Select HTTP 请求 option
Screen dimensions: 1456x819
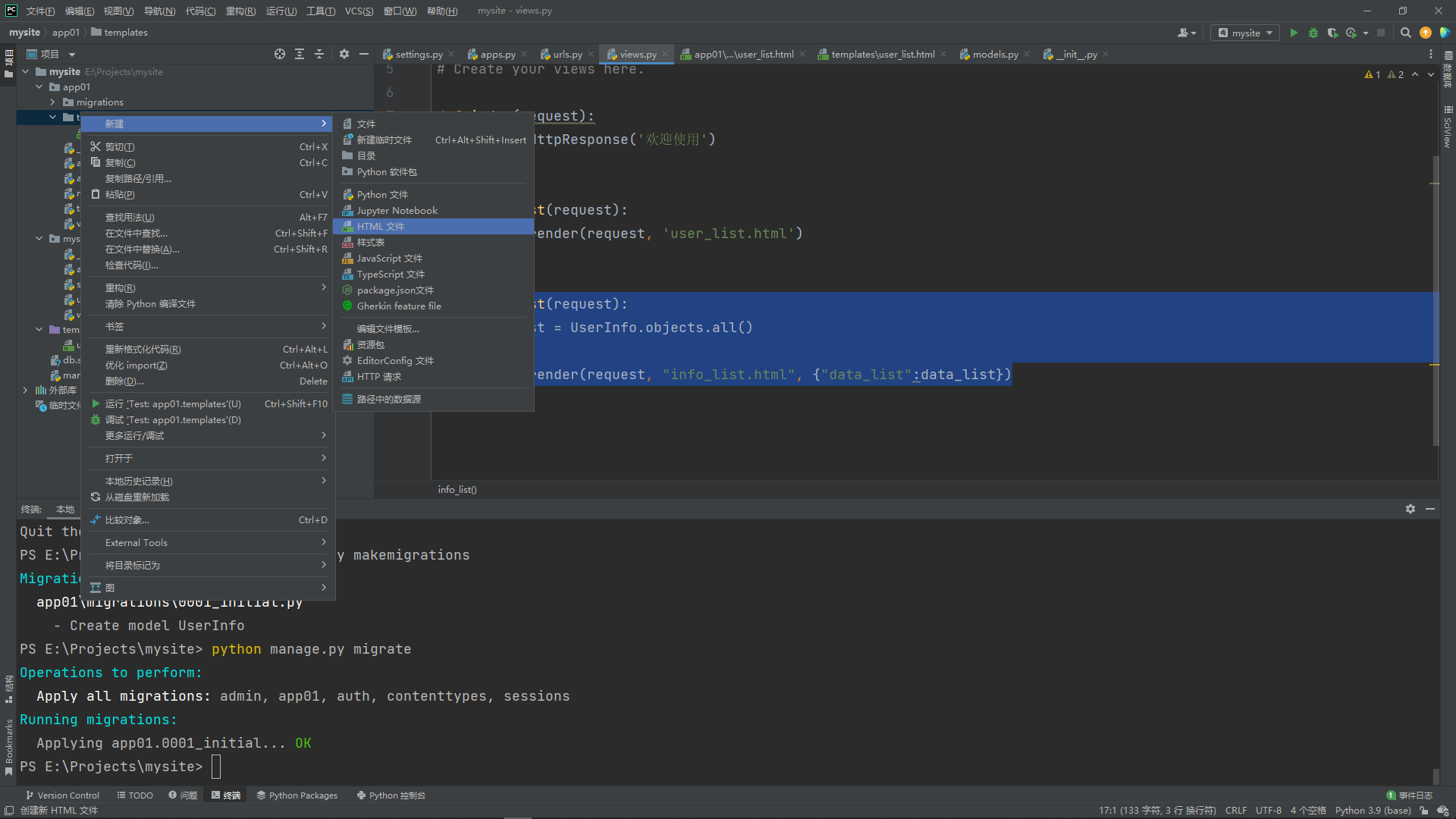(433, 376)
